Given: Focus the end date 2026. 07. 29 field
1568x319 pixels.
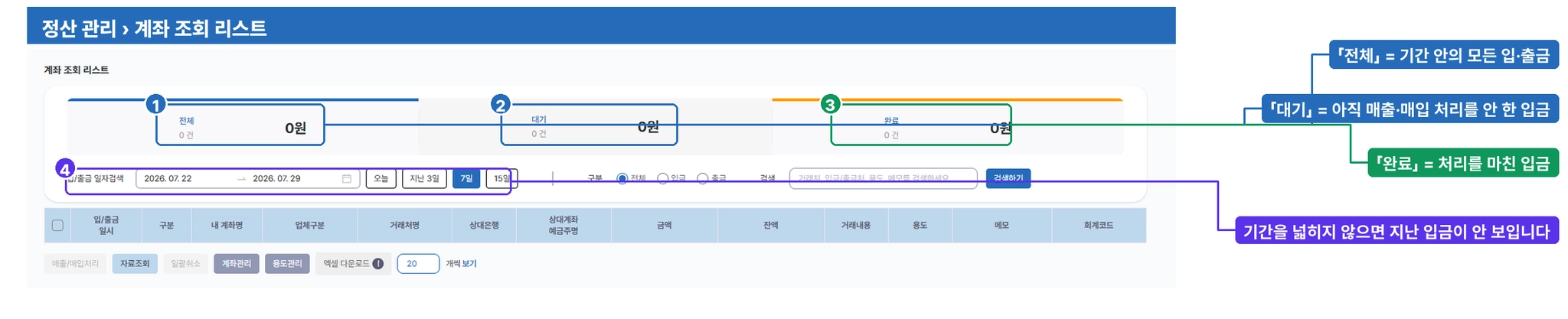Looking at the screenshot, I should point(277,178).
